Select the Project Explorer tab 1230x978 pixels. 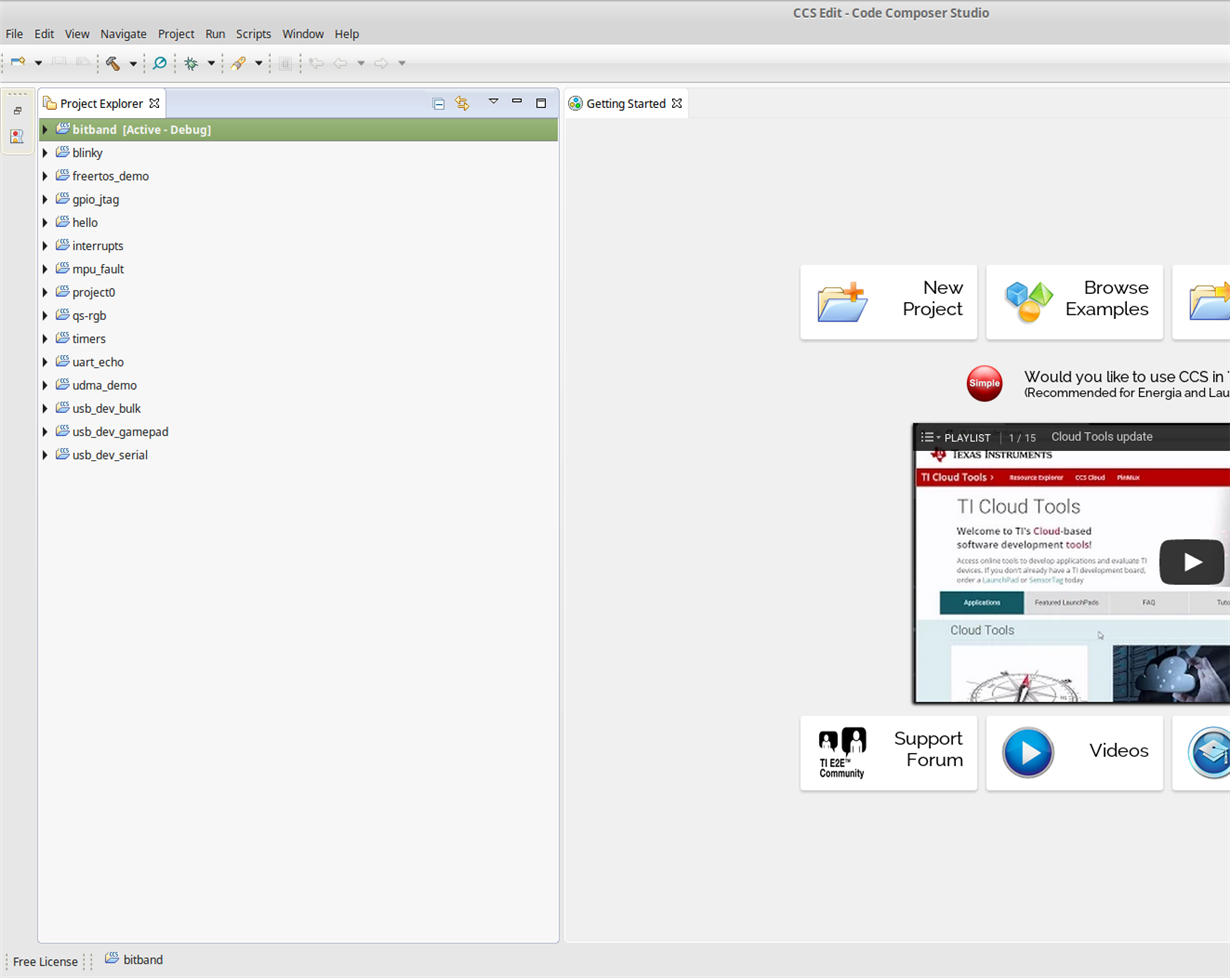(x=101, y=103)
